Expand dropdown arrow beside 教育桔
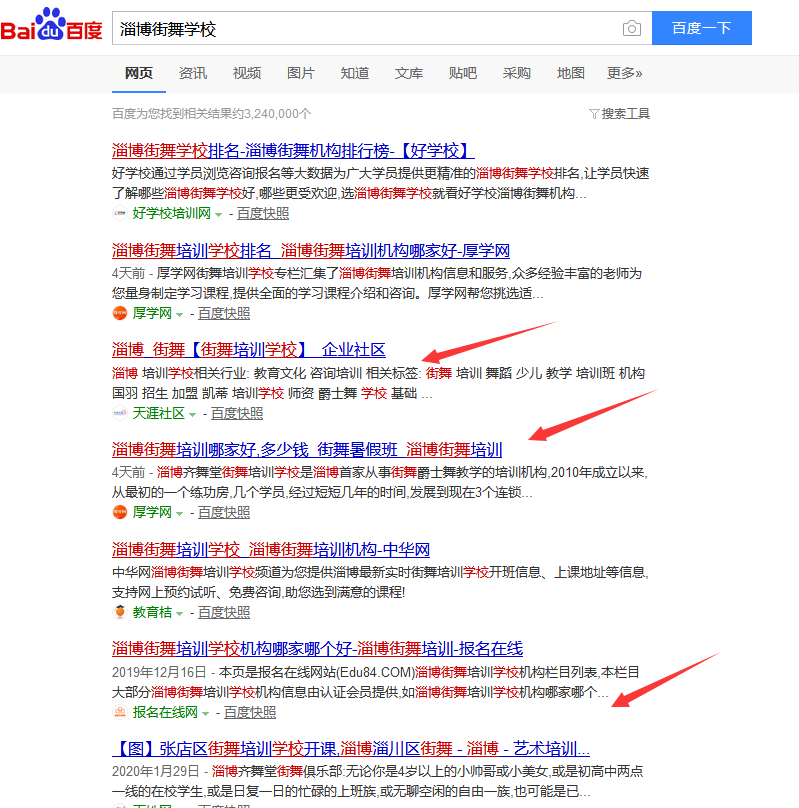Viewport: 799px width, 808px height. 179,614
